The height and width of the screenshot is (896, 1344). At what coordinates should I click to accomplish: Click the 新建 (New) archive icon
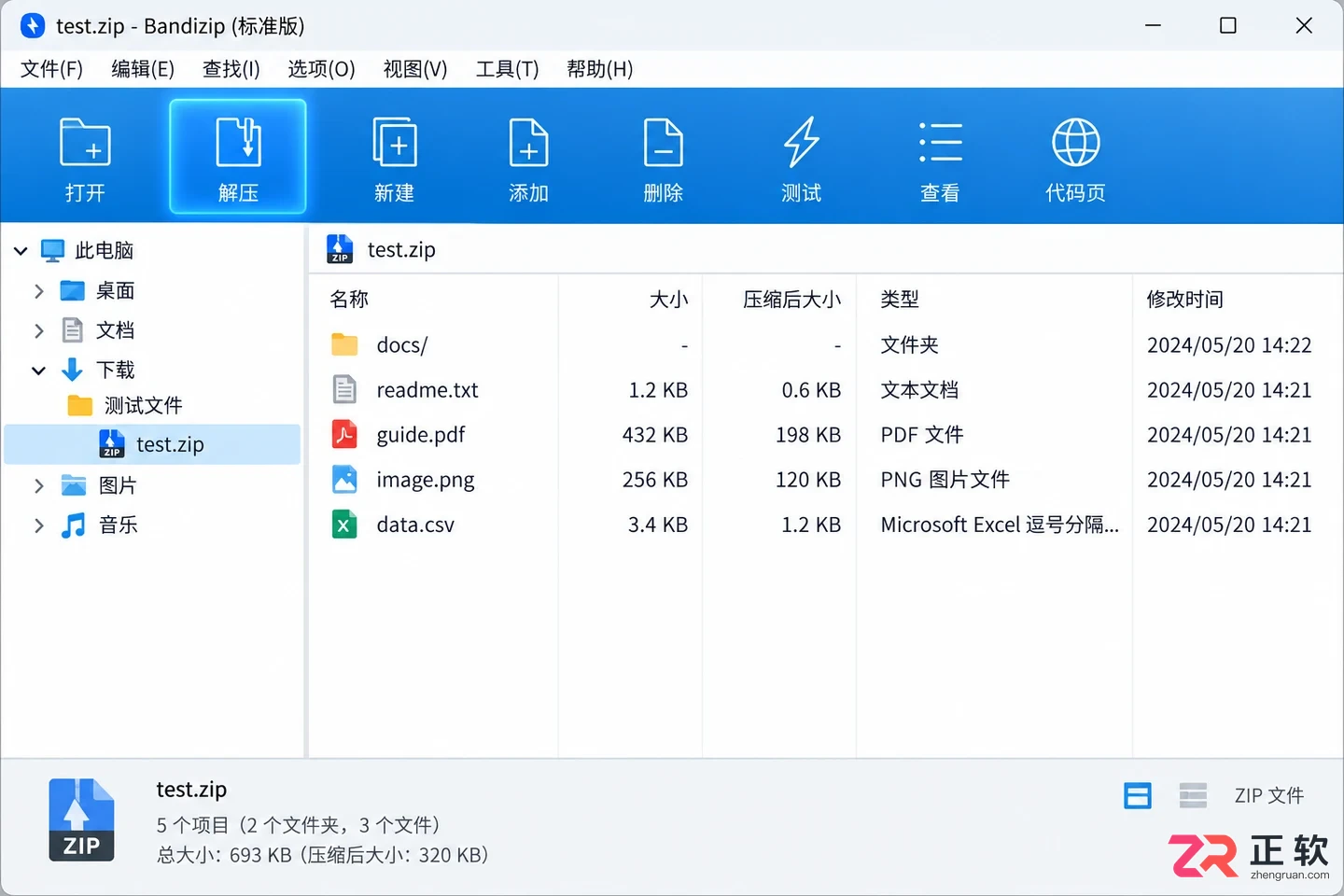coord(394,142)
